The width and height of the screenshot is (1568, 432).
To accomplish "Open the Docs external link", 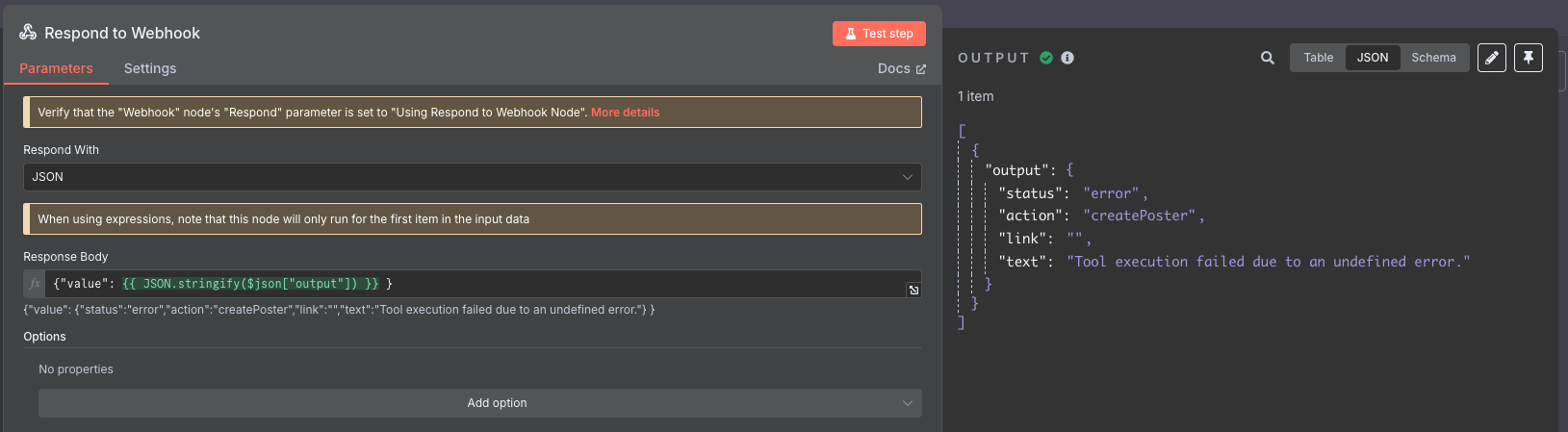I will pyautogui.click(x=902, y=68).
